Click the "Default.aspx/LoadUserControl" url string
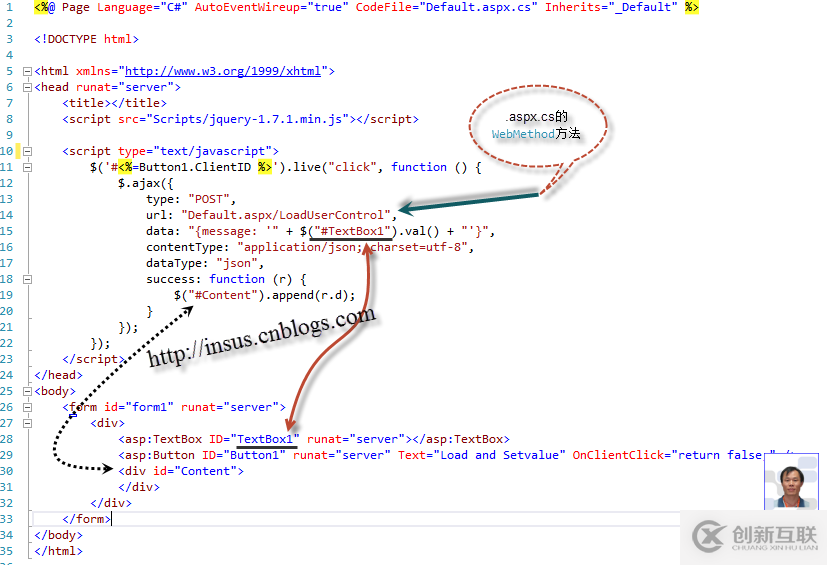Viewport: 827px width, 565px height. pyautogui.click(x=286, y=215)
